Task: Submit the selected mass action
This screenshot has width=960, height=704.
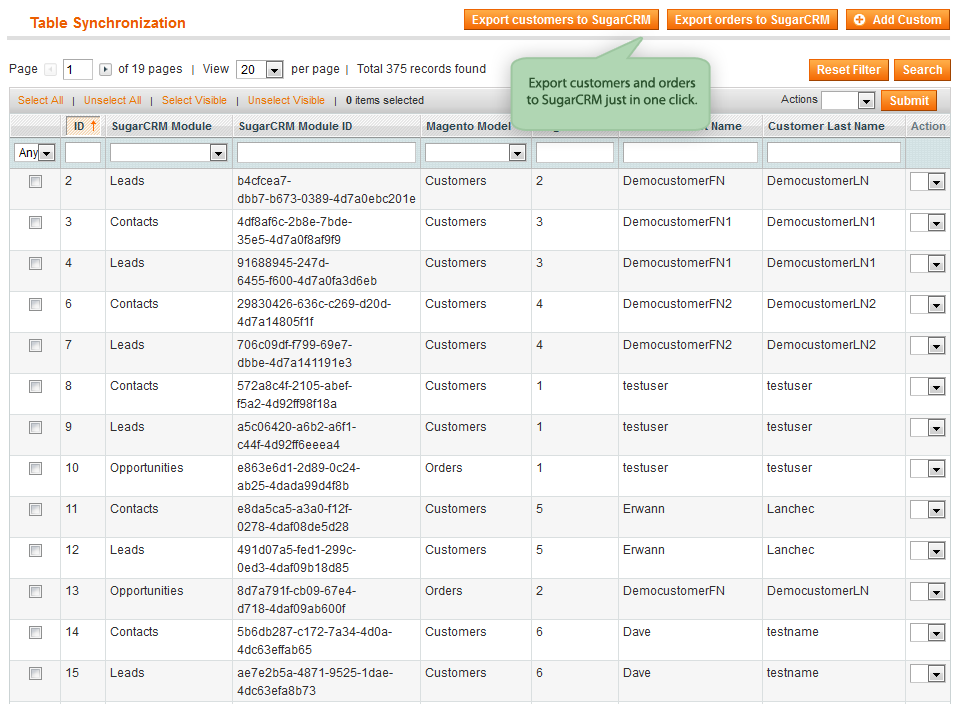Action: tap(909, 100)
